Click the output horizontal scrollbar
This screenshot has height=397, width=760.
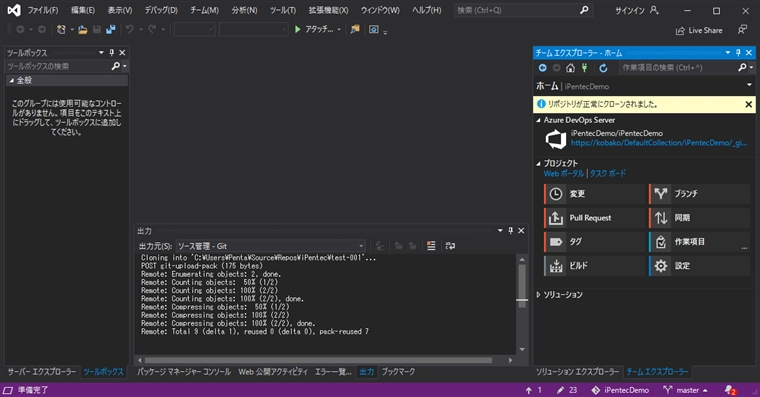[x=318, y=360]
